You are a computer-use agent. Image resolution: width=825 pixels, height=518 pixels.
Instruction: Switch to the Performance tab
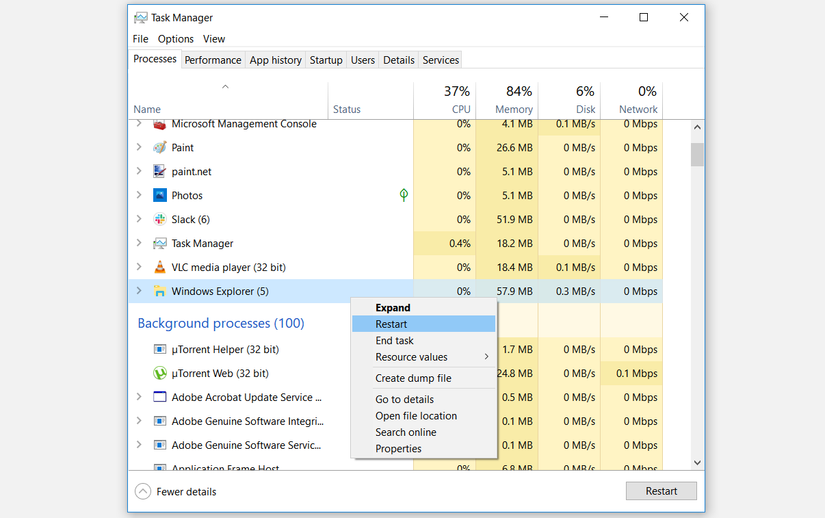click(213, 60)
